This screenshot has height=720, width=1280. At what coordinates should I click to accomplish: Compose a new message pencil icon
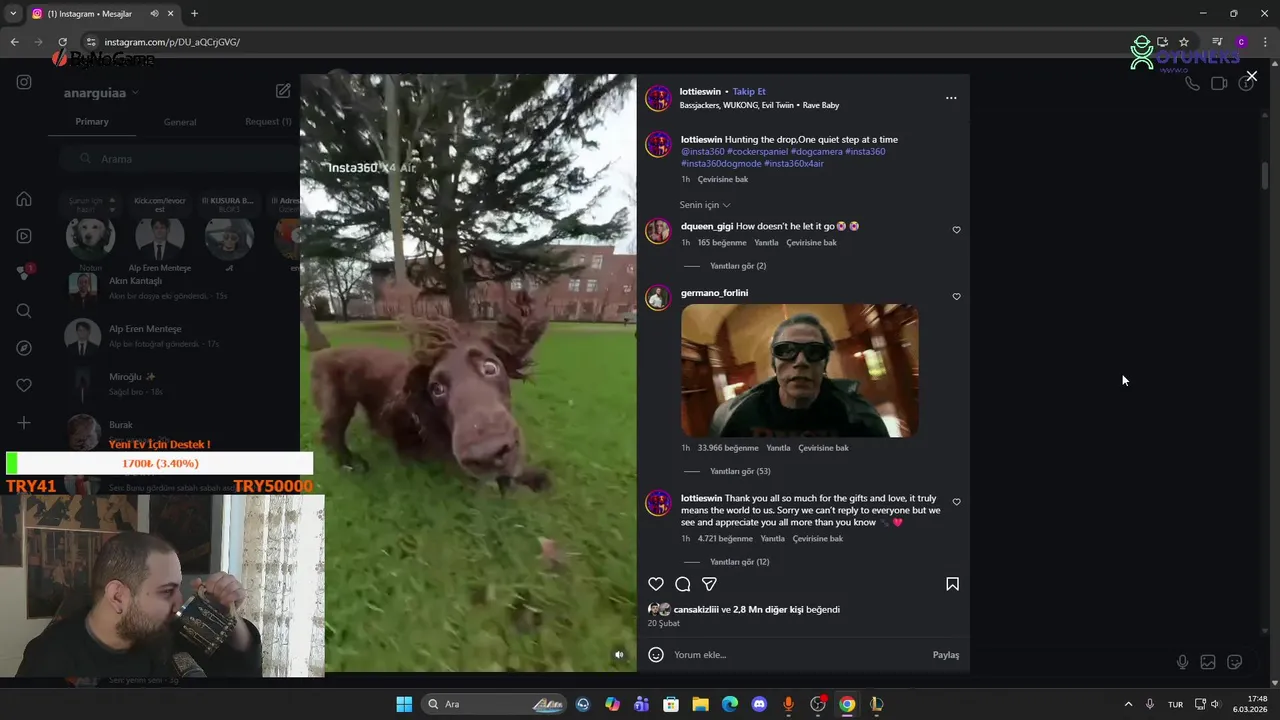[x=283, y=91]
